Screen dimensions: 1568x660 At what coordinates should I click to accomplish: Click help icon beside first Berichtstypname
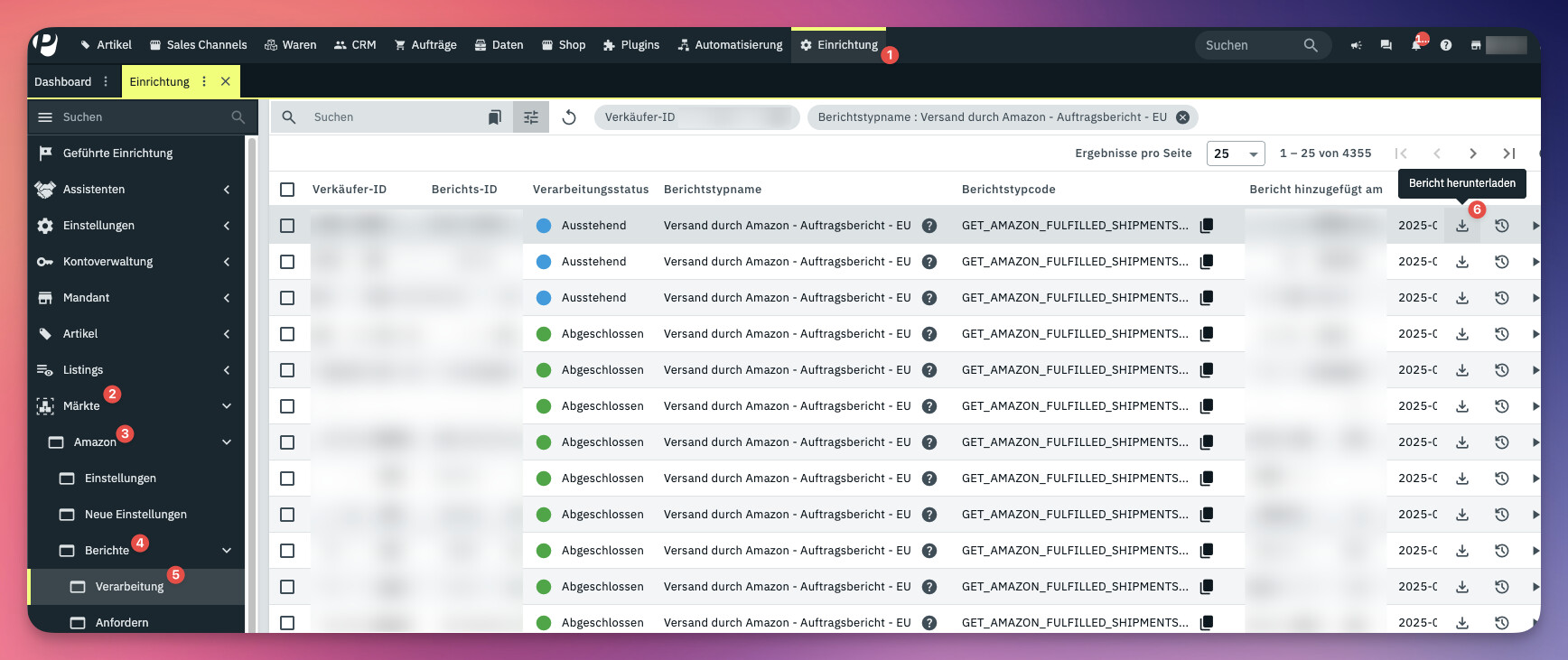(929, 226)
